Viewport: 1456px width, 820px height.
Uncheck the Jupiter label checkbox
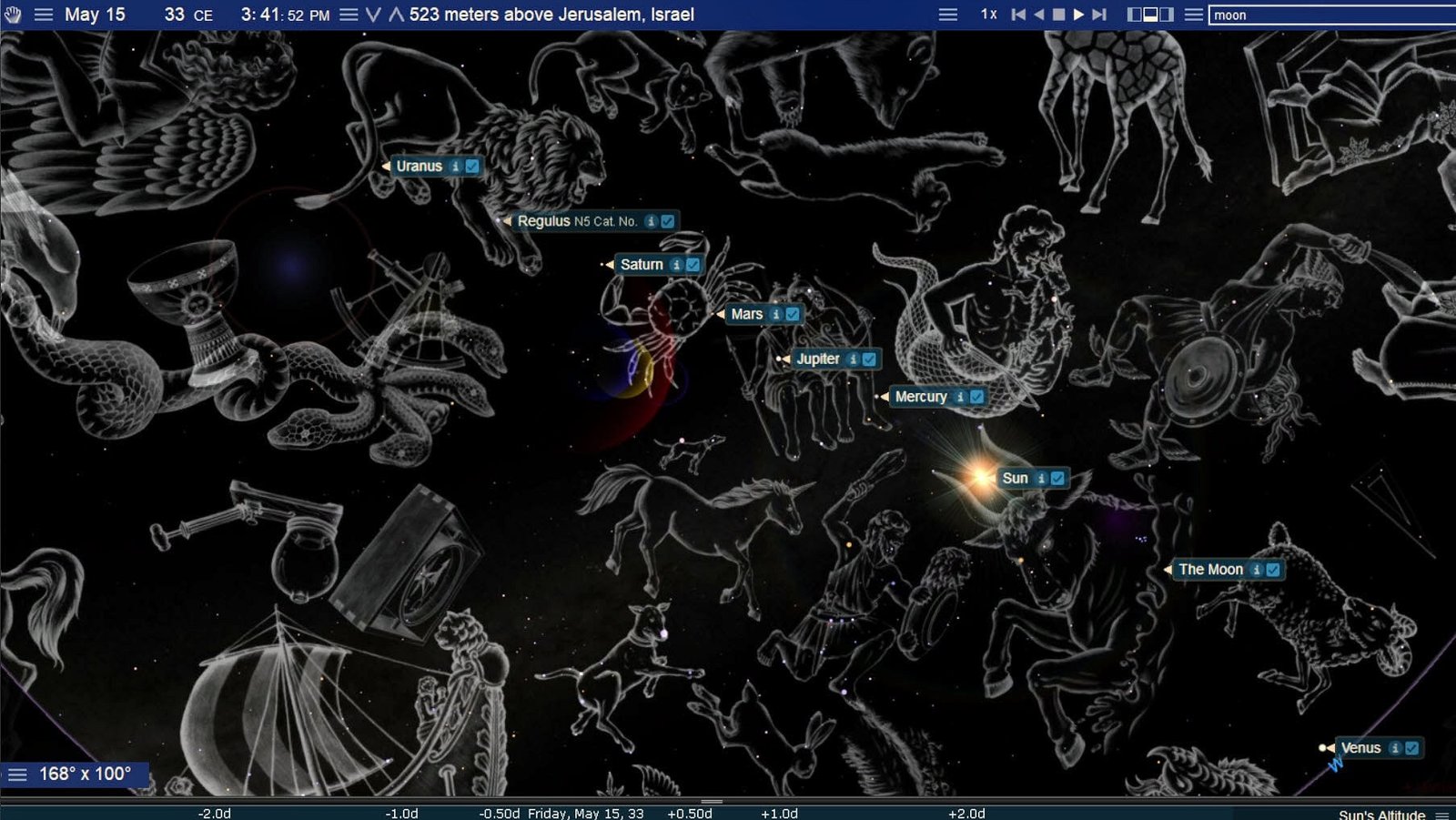tap(869, 359)
